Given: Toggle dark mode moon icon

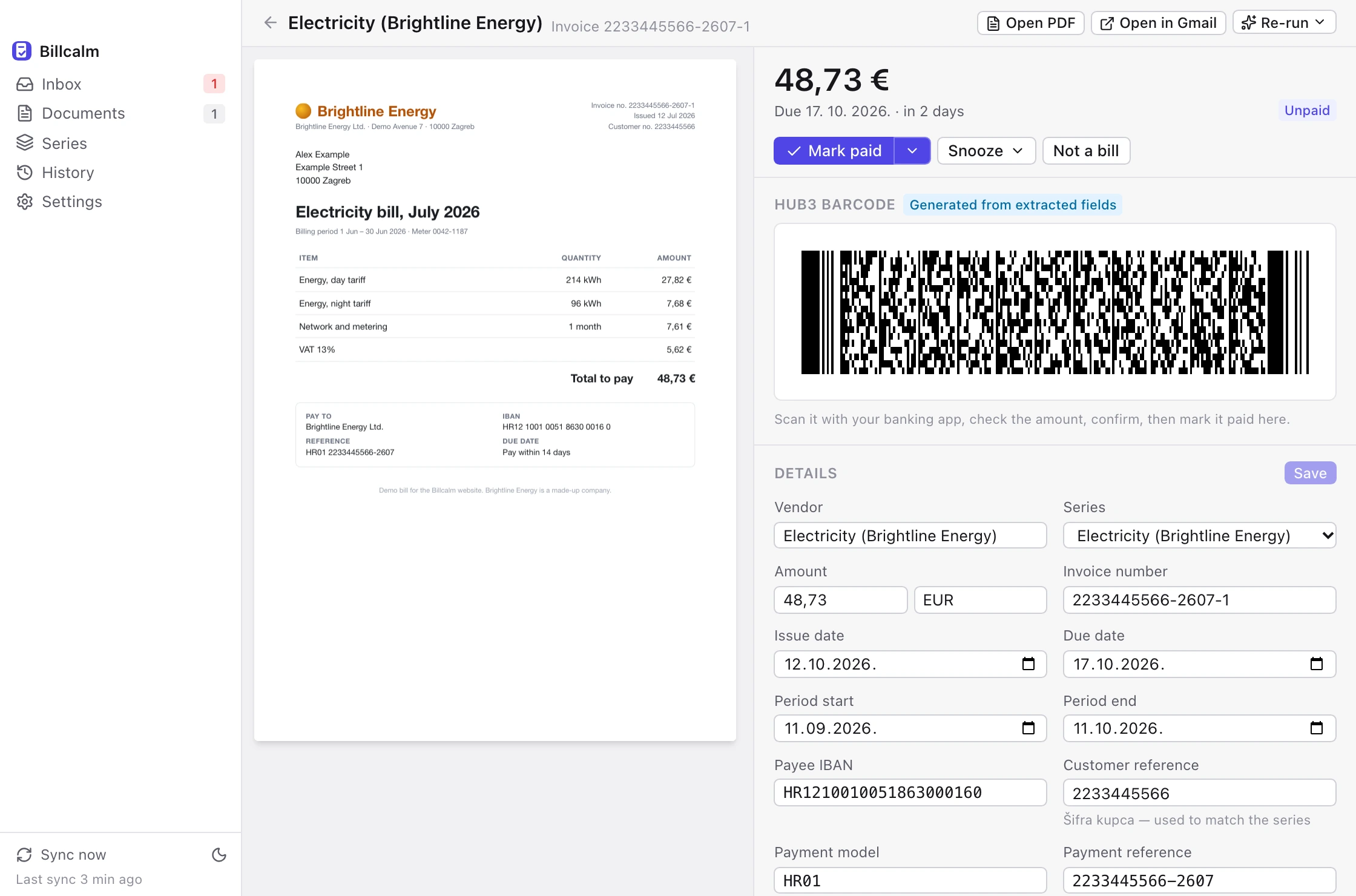Looking at the screenshot, I should point(219,854).
